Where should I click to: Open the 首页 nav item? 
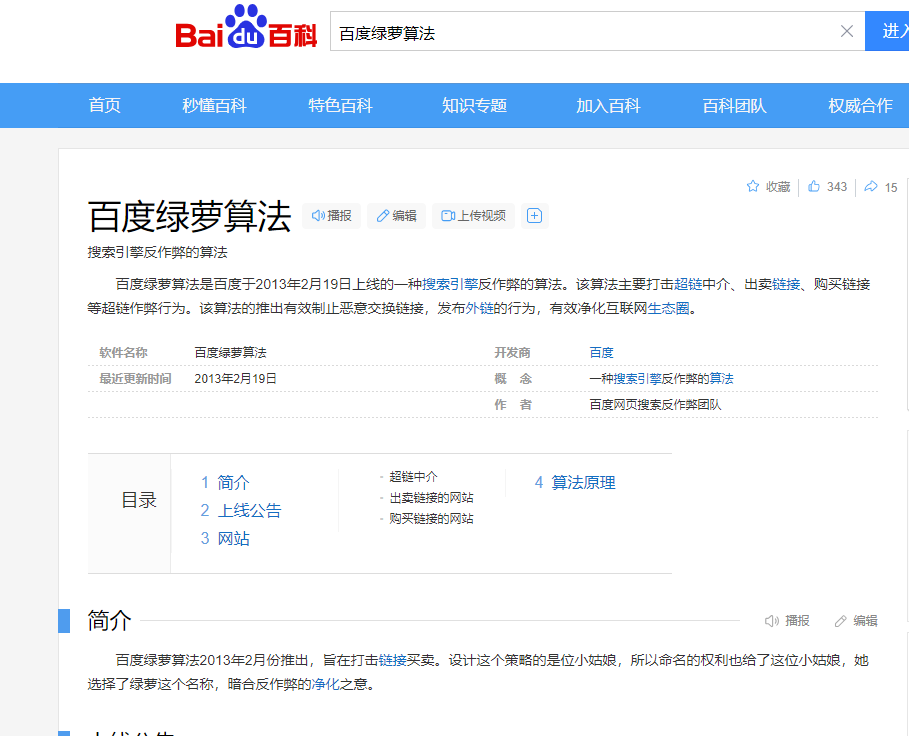104,105
